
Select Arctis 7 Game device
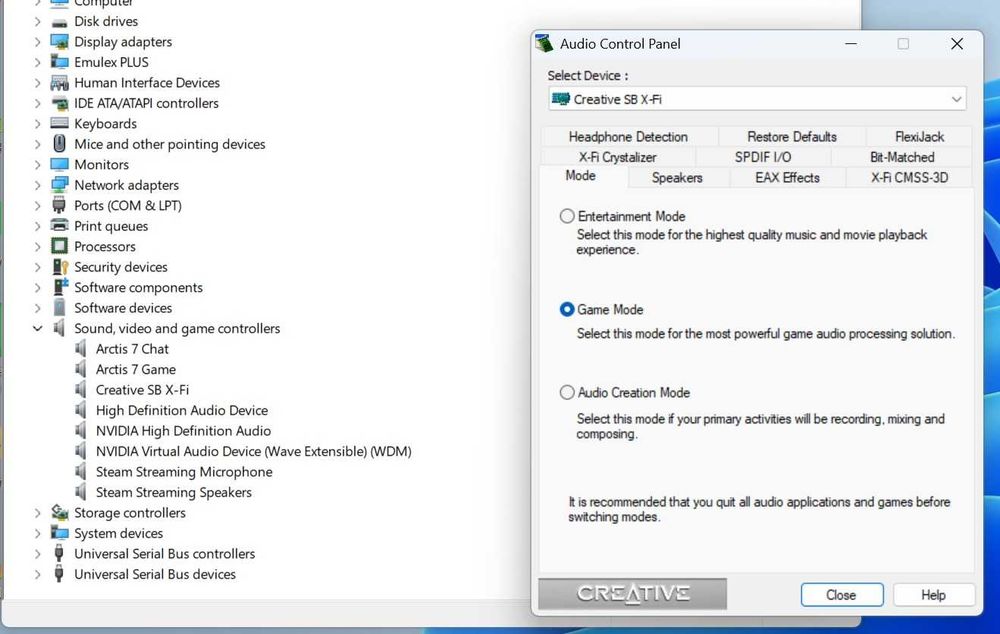[136, 369]
